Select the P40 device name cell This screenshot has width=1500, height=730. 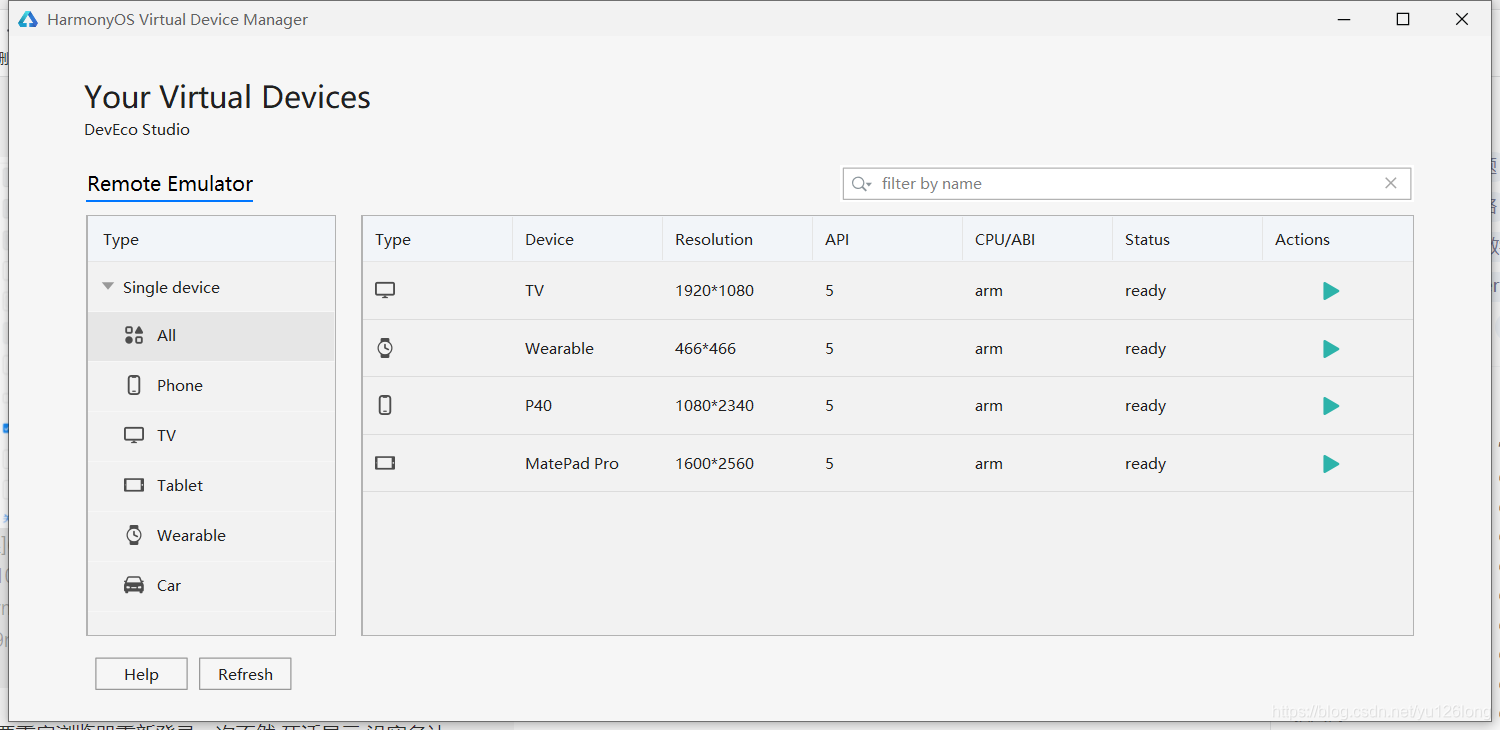click(x=538, y=406)
